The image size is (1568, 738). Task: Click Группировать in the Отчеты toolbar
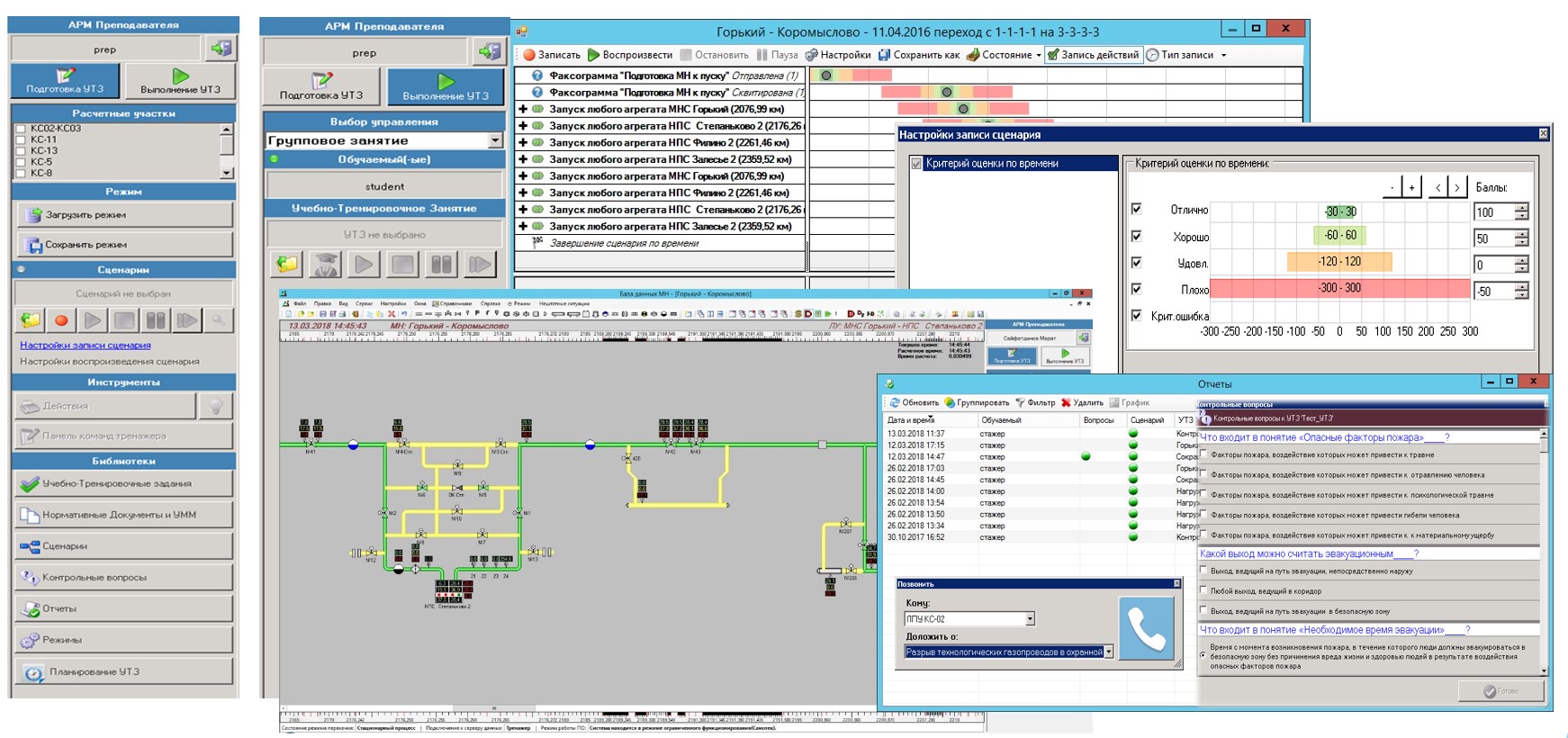tap(977, 403)
